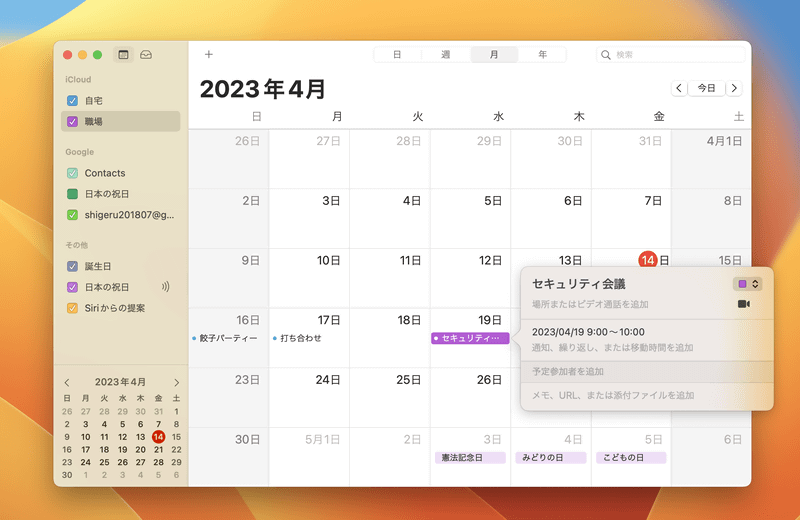Click 予定参加者を追加 field
The image size is (800, 520).
tap(647, 372)
